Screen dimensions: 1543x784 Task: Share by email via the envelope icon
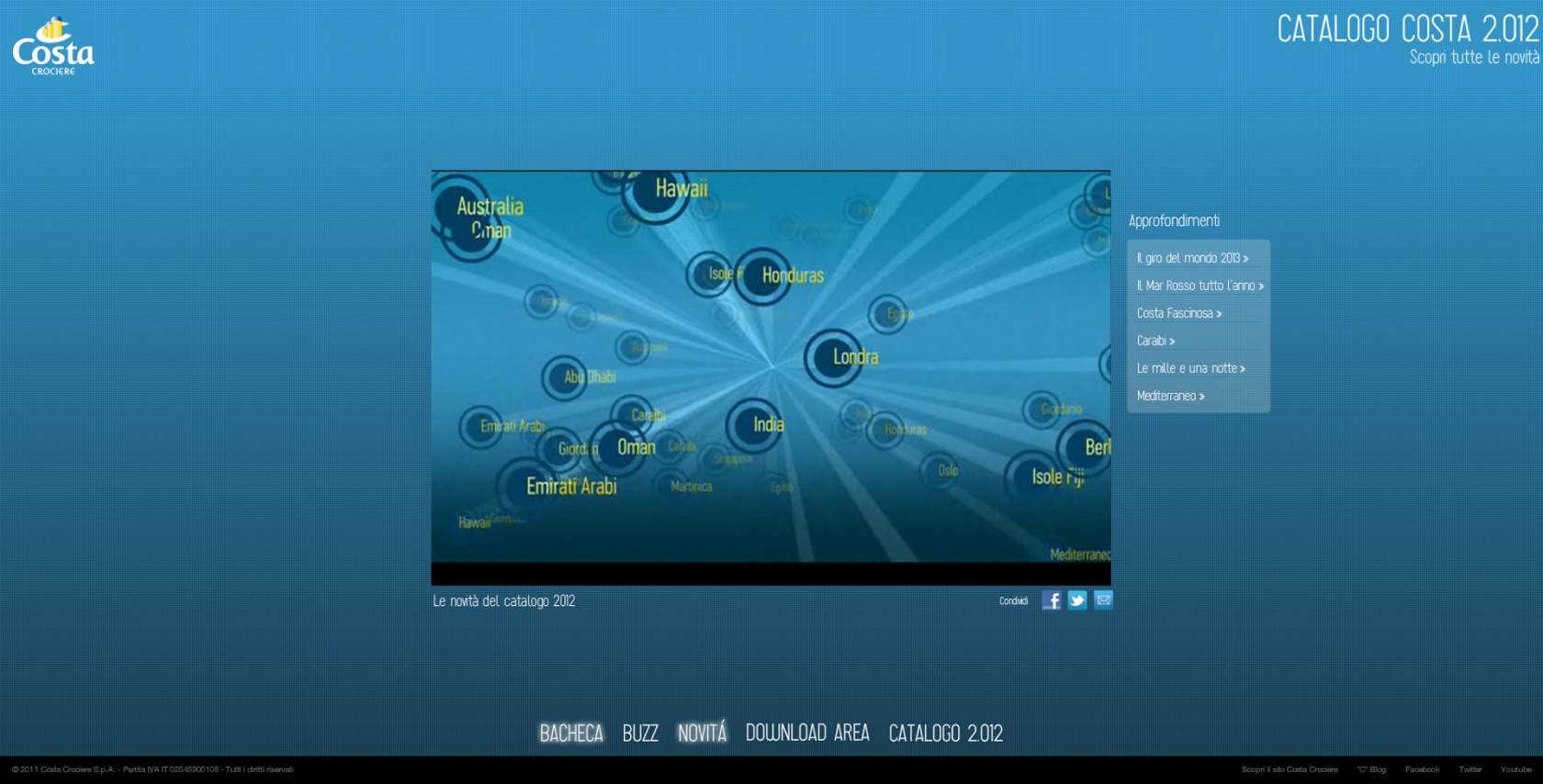(x=1103, y=600)
